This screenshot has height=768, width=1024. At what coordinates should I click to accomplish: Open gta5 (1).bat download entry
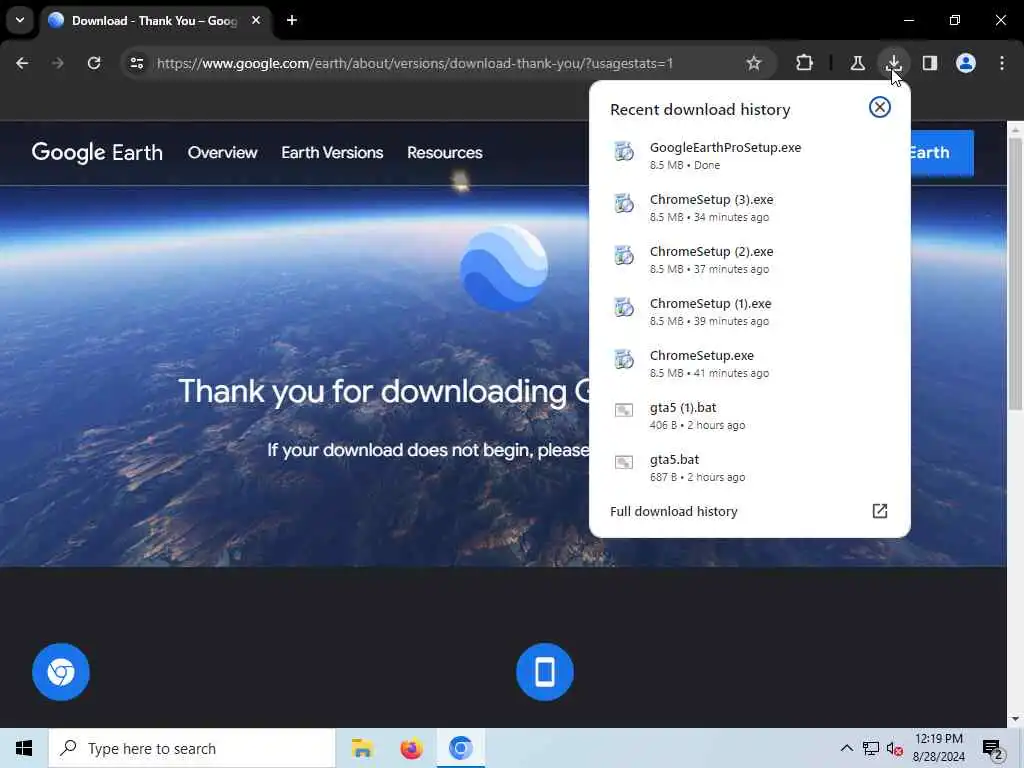coord(749,416)
